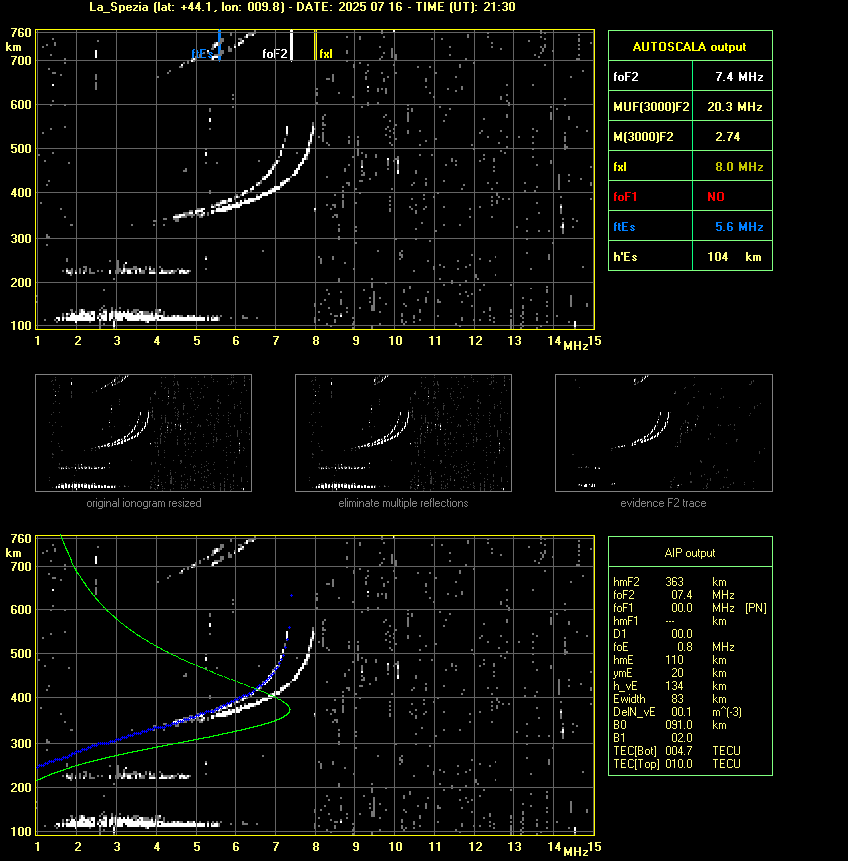Viewport: 848px width, 861px height.
Task: Click the 'evidence F2 trace' caption
Action: pyautogui.click(x=663, y=503)
